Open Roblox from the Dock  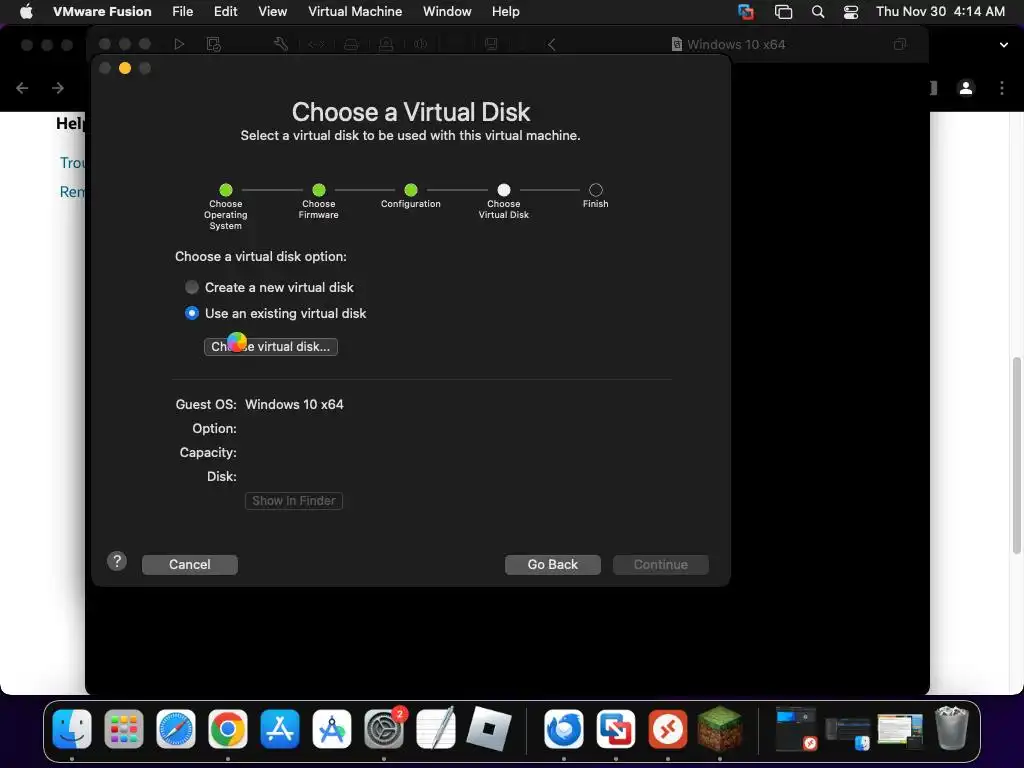click(488, 729)
